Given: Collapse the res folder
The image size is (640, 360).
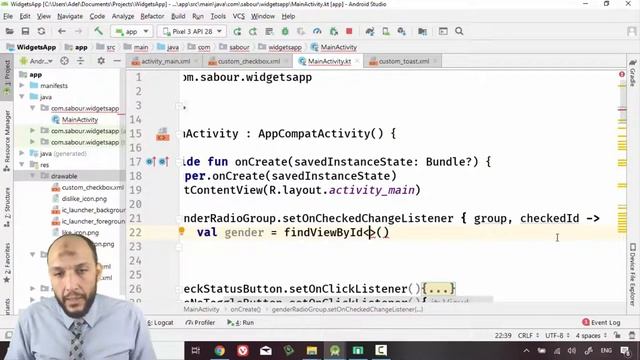Looking at the screenshot, I should point(22,165).
